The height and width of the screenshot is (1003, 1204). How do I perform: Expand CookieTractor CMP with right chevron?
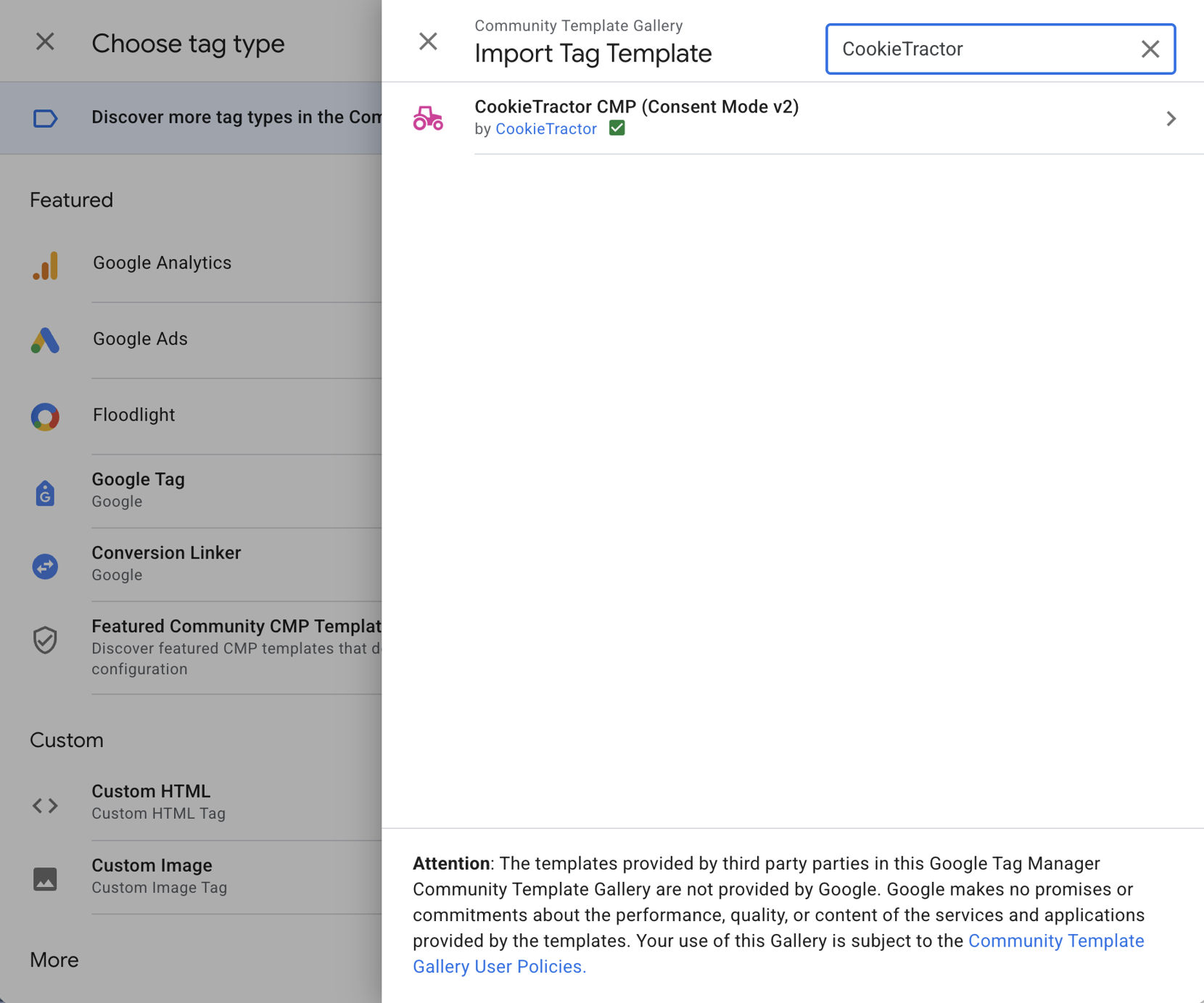point(1171,118)
